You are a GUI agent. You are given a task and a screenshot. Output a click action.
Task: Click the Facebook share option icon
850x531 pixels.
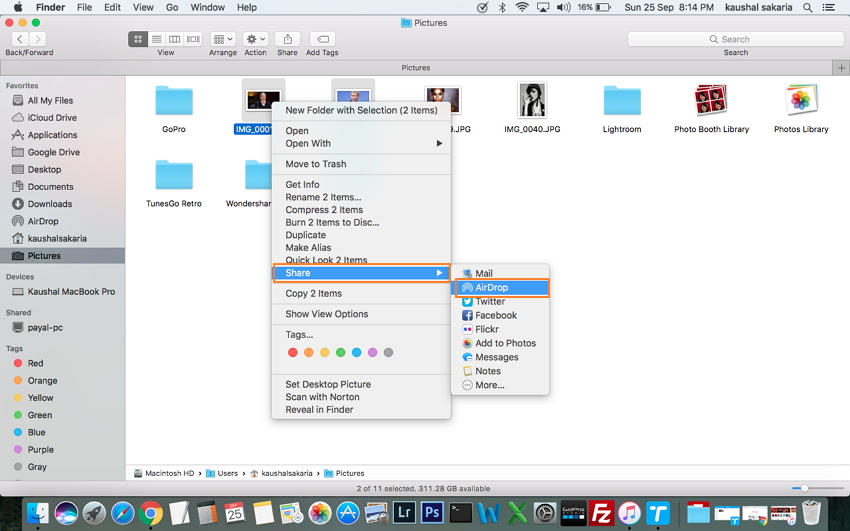[x=467, y=315]
